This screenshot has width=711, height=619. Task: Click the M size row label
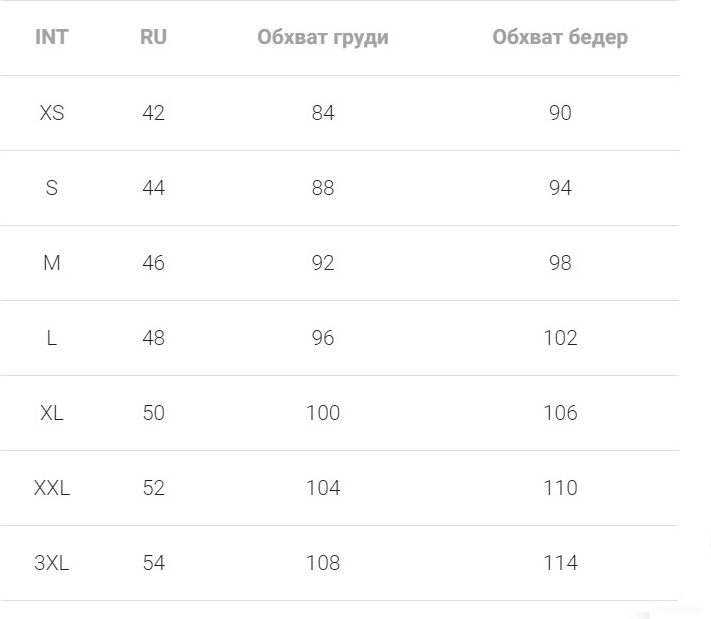[x=52, y=263]
